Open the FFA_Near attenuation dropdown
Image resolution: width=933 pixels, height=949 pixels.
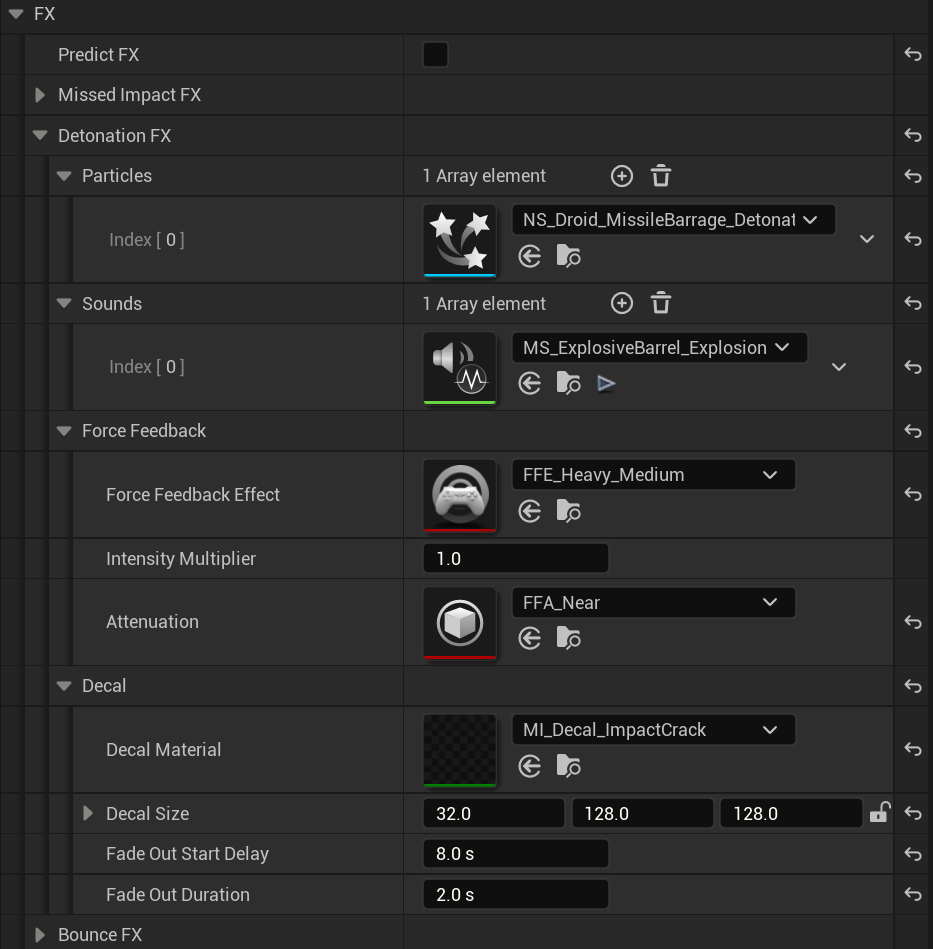tap(653, 602)
